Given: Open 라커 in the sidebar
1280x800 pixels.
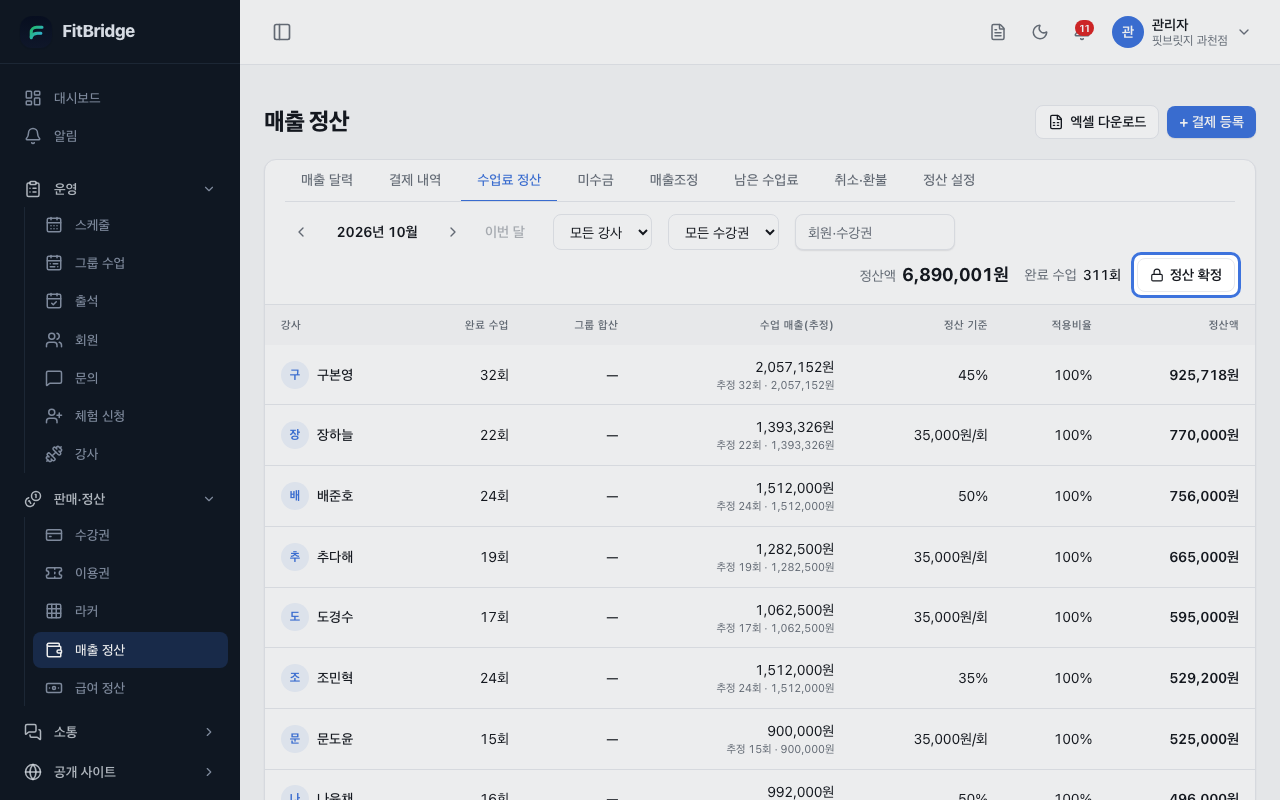Looking at the screenshot, I should coord(130,611).
